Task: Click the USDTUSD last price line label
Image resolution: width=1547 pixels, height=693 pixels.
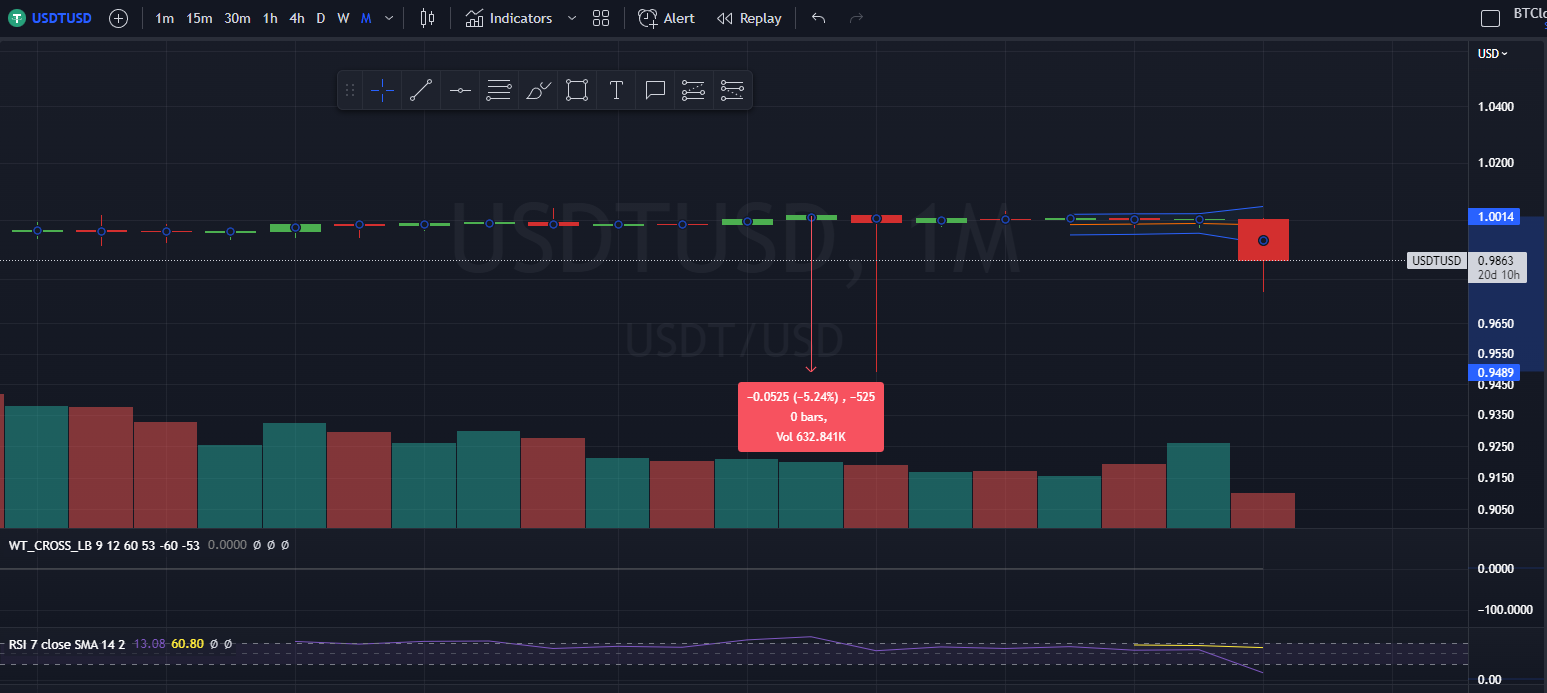Action: [x=1437, y=261]
